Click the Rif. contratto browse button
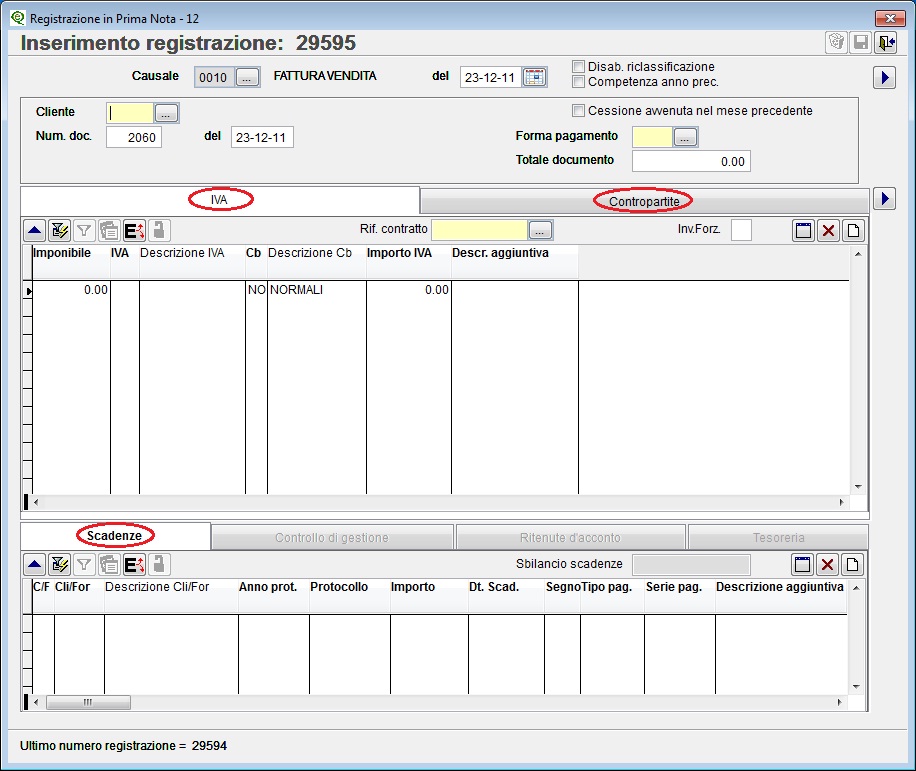This screenshot has width=916, height=771. 540,230
